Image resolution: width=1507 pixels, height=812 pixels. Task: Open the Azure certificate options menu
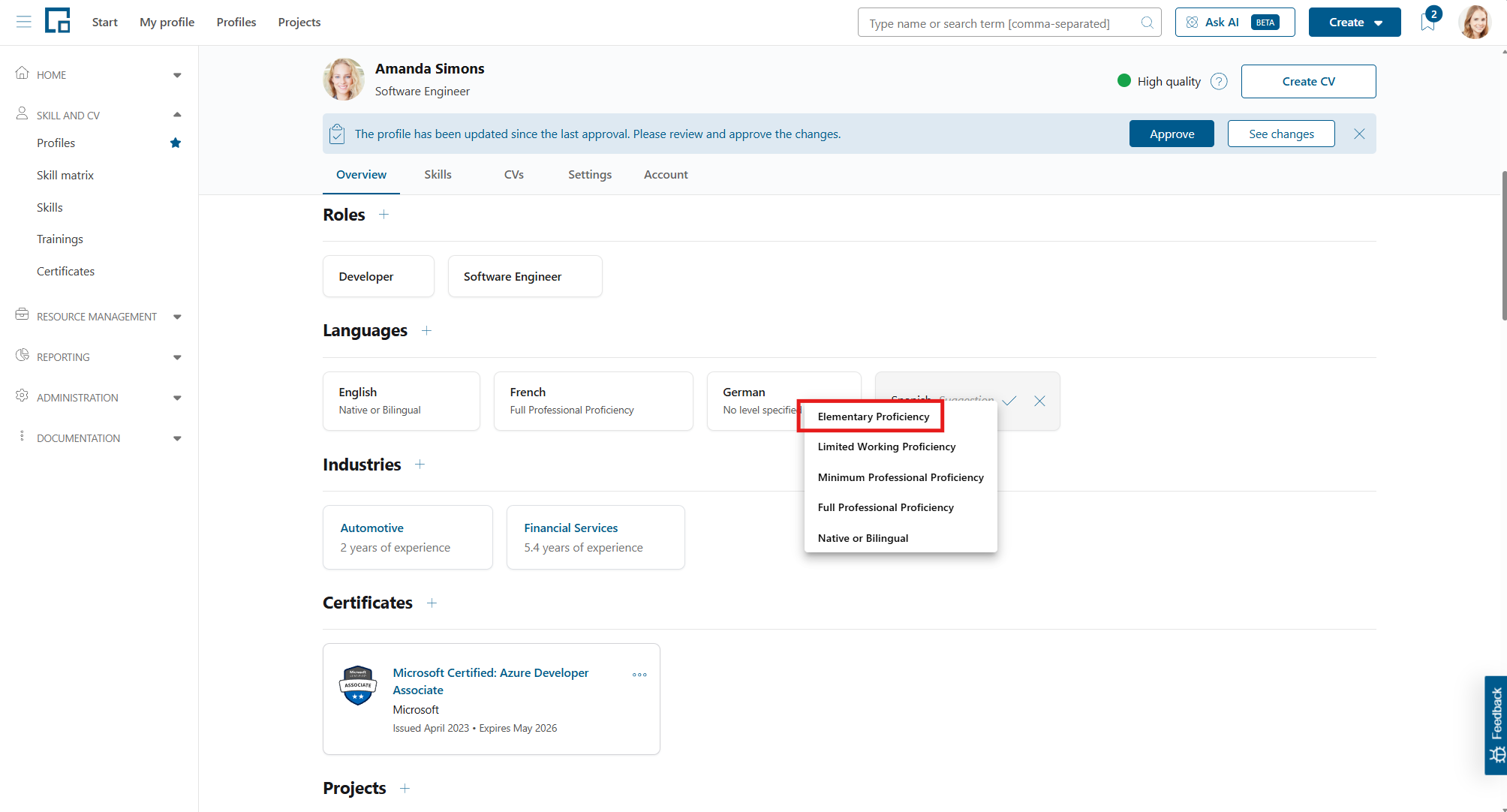[x=639, y=674]
